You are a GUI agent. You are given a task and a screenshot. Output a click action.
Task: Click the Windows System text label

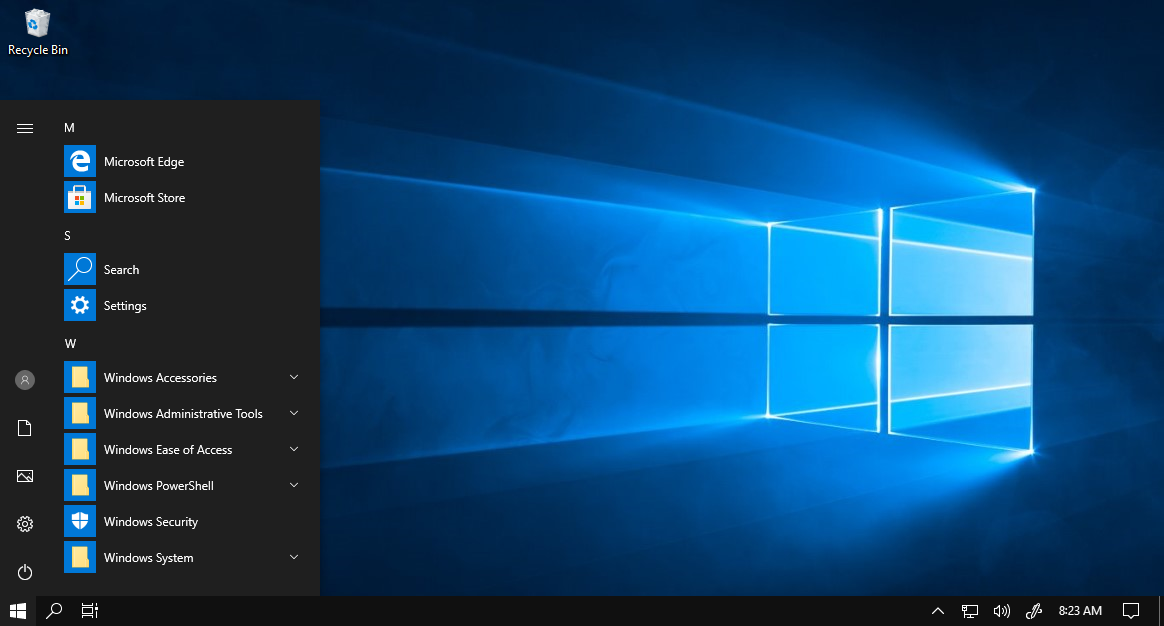(148, 558)
